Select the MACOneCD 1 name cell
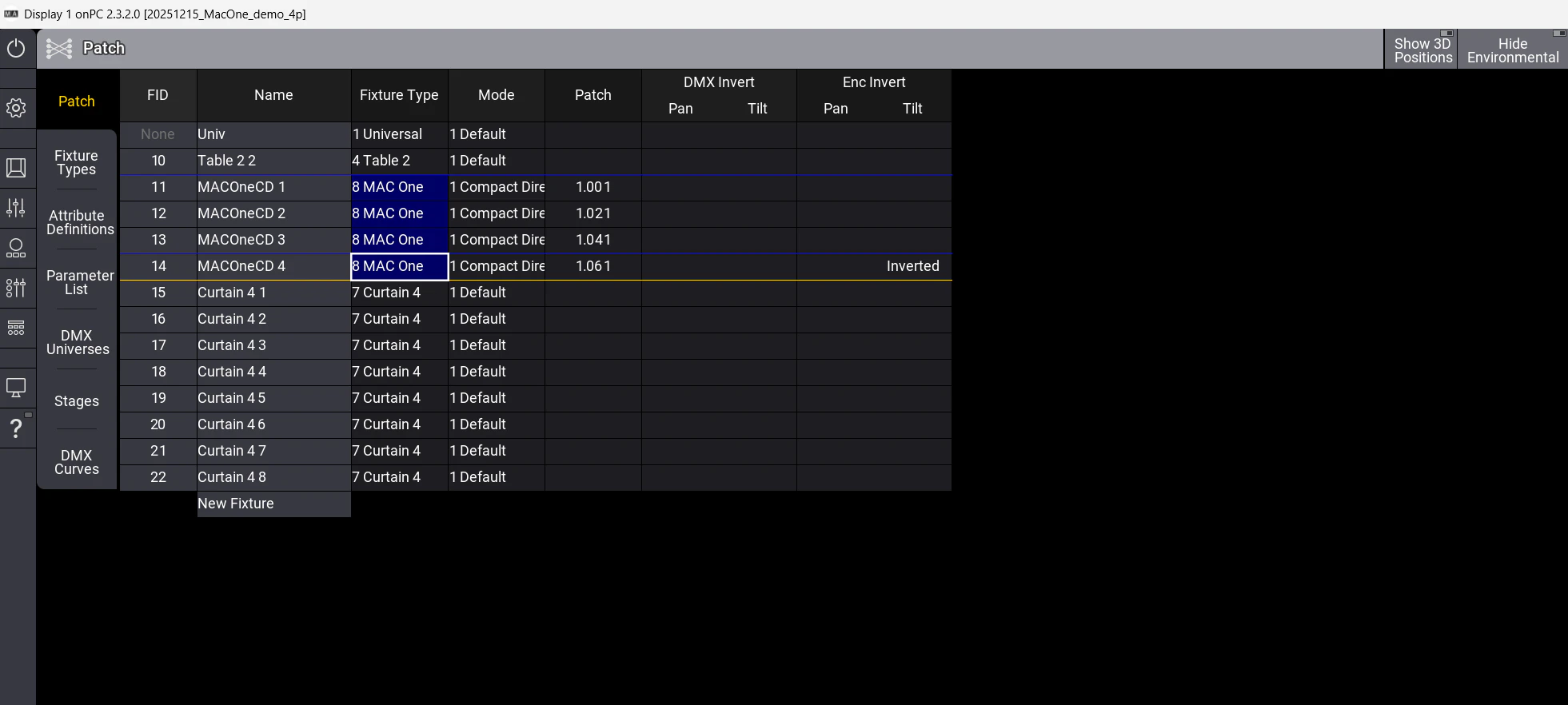Image resolution: width=1568 pixels, height=705 pixels. pos(273,187)
